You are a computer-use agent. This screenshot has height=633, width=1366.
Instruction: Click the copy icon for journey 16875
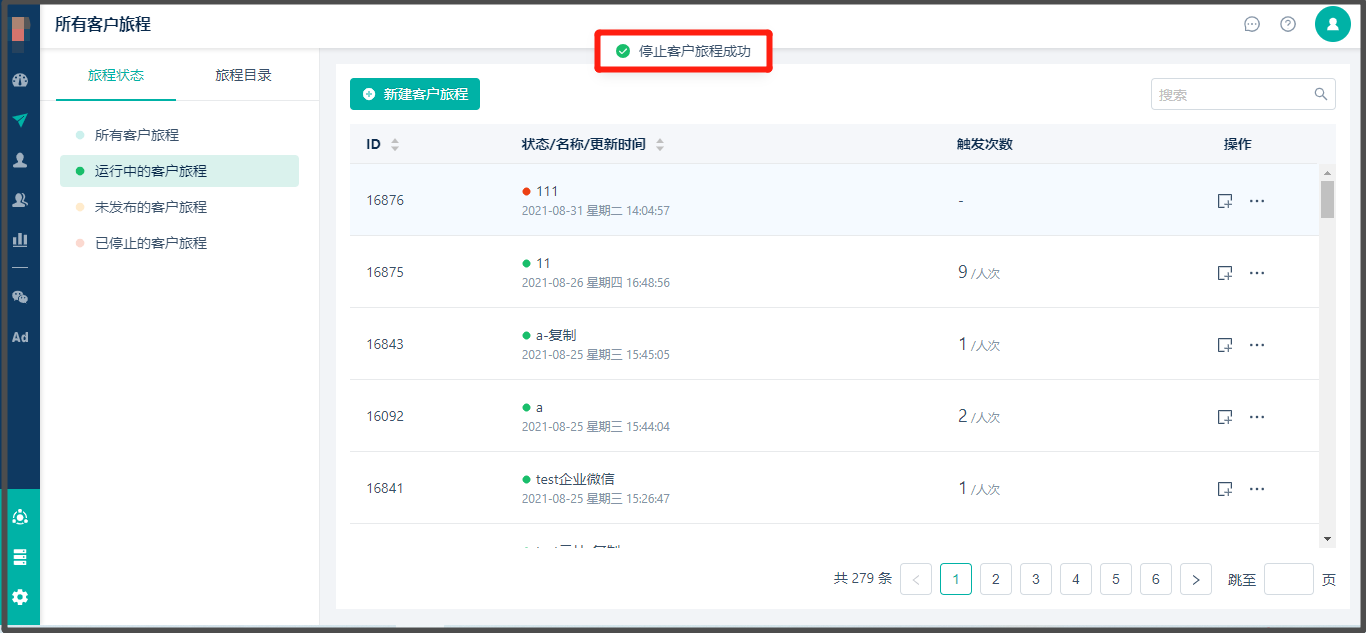coord(1224,273)
